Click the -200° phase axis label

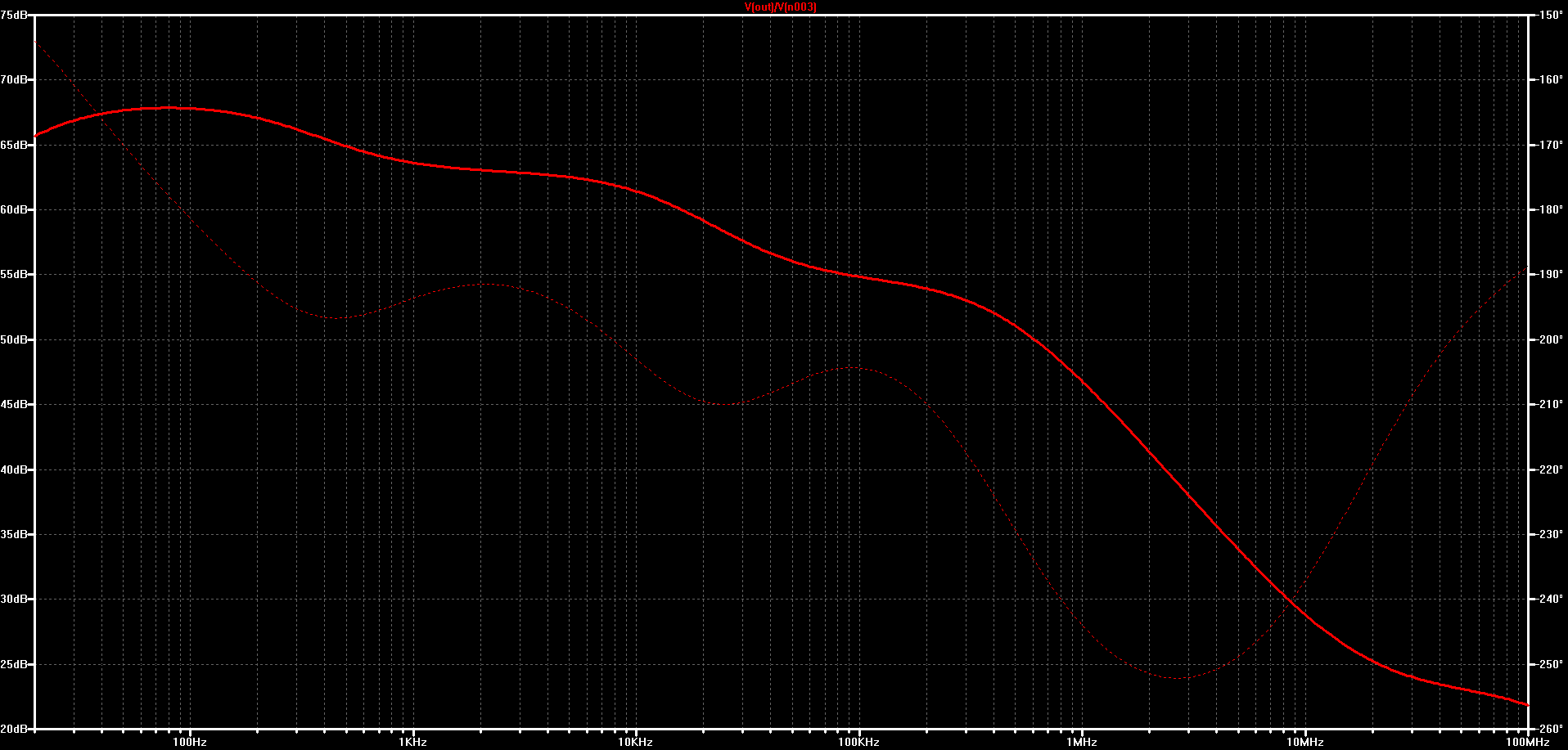point(1550,339)
